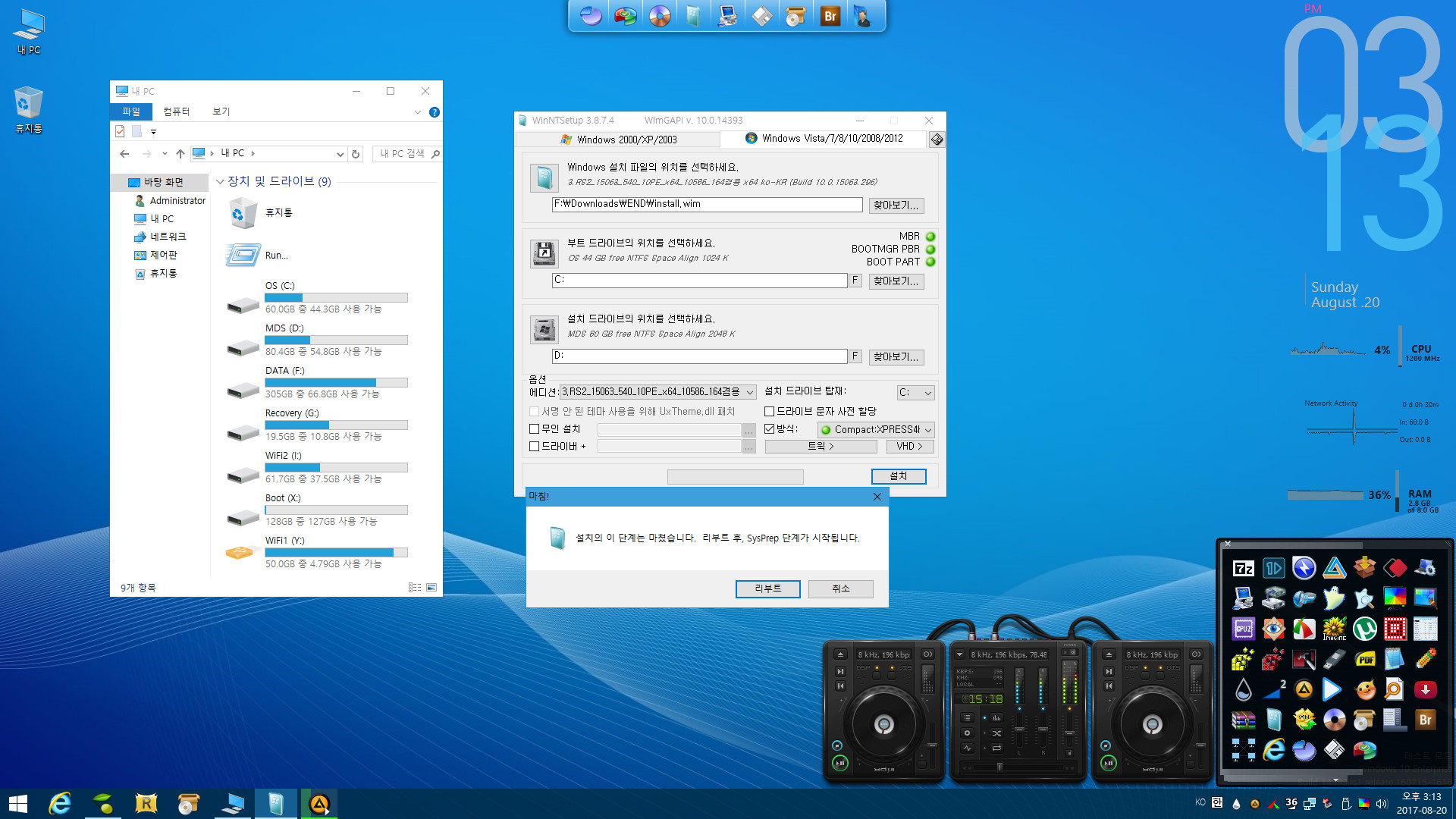
Task: Open the Start menu
Action: [18, 804]
